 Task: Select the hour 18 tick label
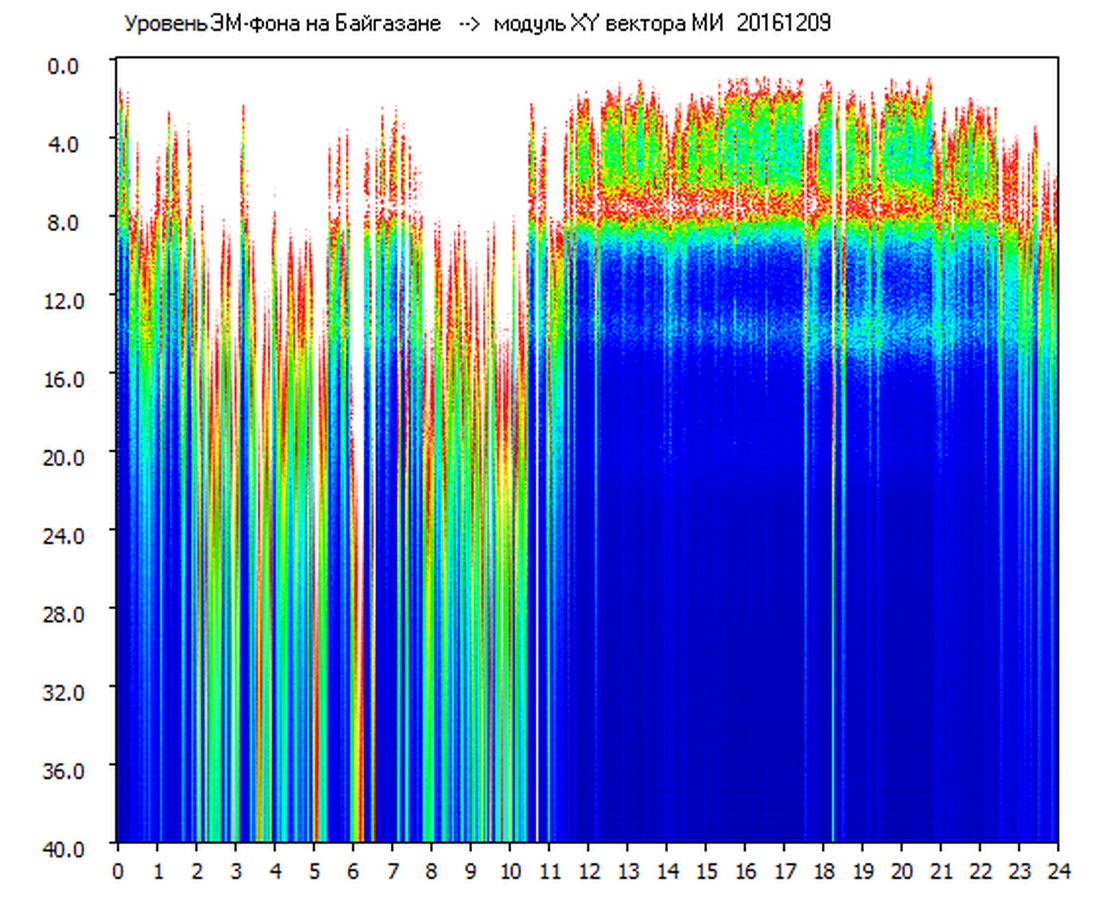coord(823,871)
